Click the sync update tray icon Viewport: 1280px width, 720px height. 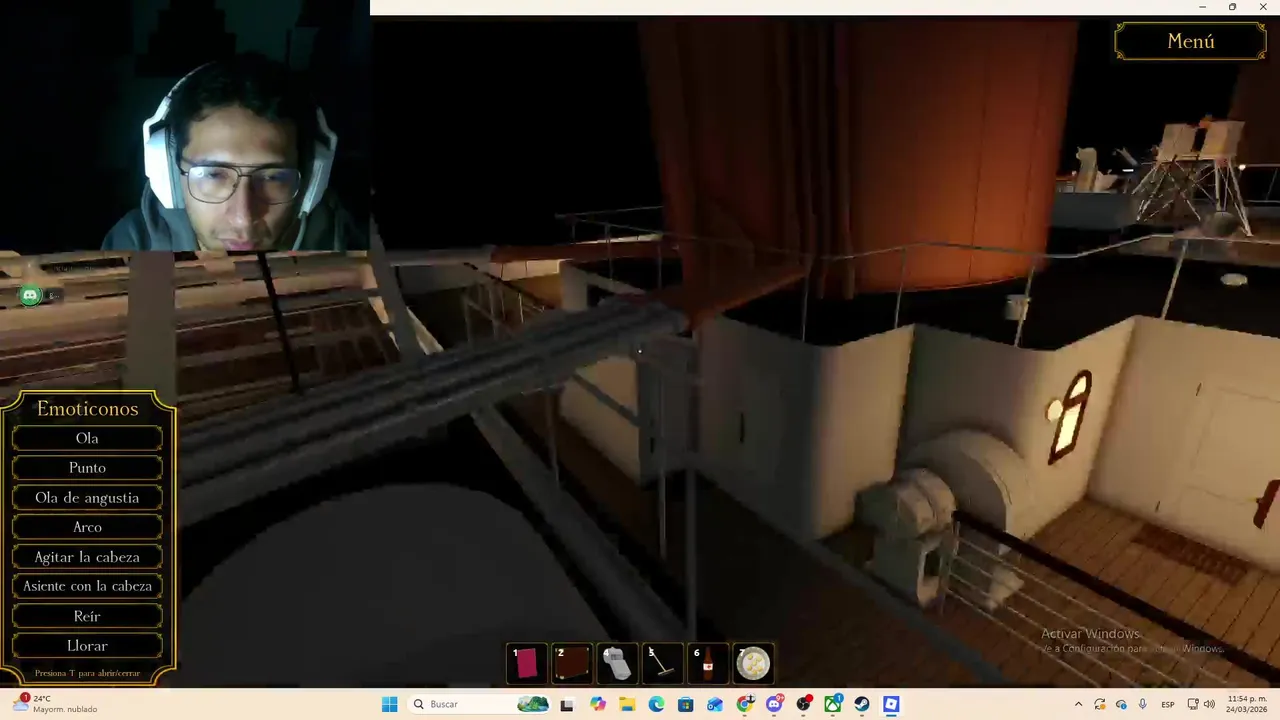click(1099, 704)
